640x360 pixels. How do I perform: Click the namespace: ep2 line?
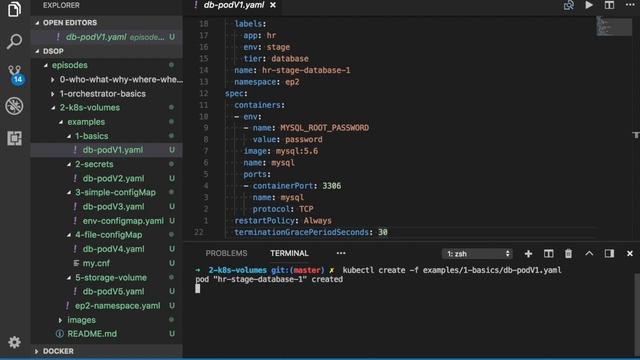pyautogui.click(x=267, y=82)
